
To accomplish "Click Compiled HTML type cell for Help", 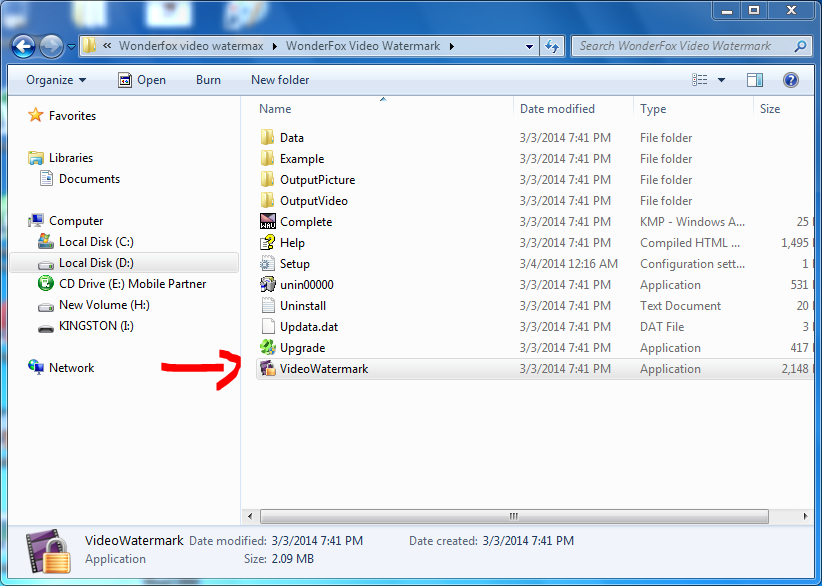I will 690,243.
